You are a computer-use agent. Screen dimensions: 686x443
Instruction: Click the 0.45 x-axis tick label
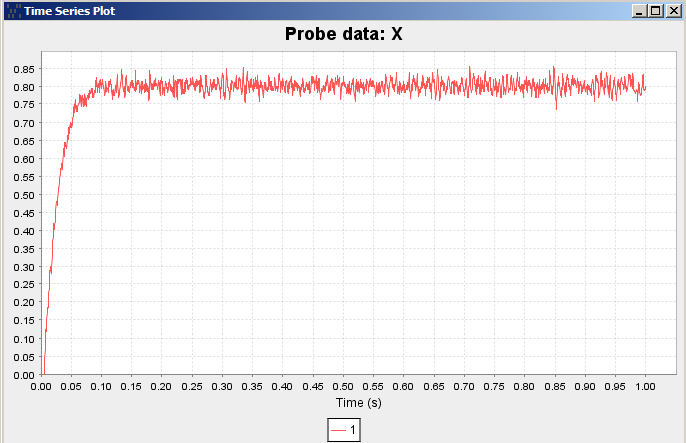click(313, 387)
